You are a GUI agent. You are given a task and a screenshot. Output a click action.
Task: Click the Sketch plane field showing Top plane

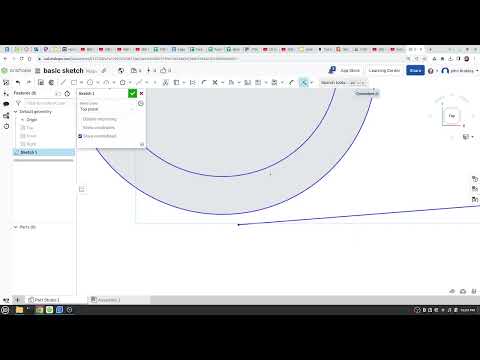[107, 109]
